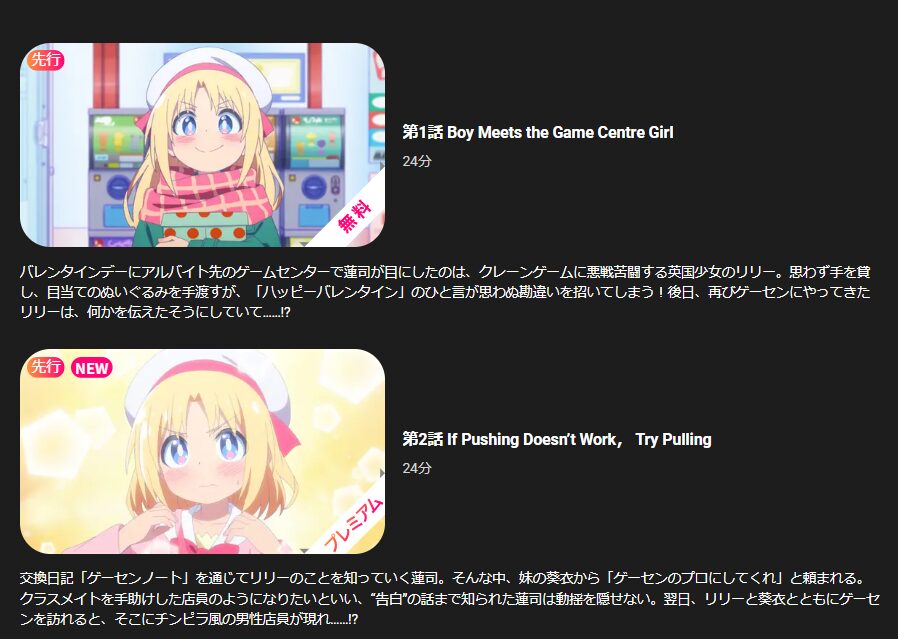Open the episode 1 thumbnail image

[202, 145]
